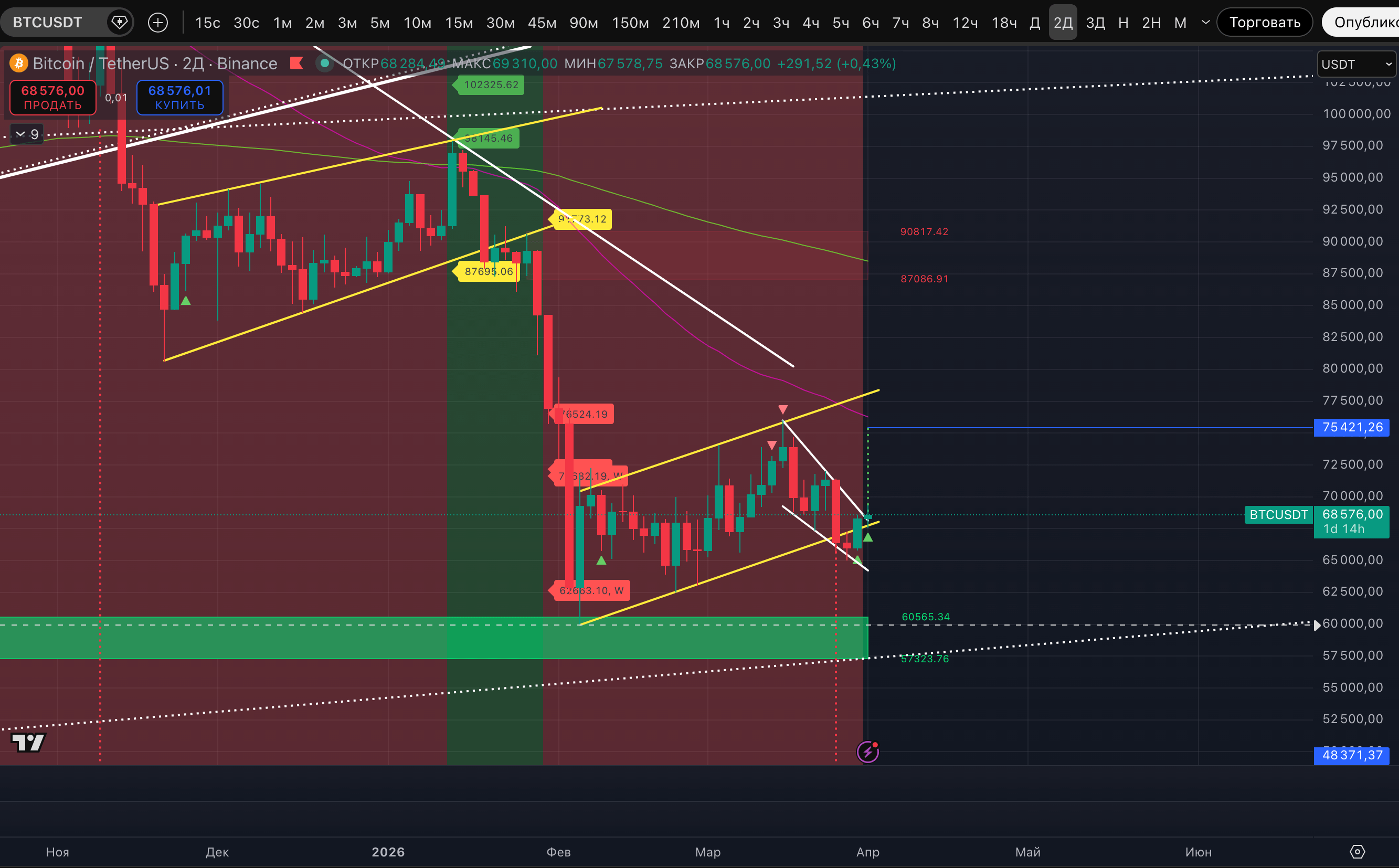Click the green up-triangle signal below last candle
1399x868 pixels.
coord(868,538)
